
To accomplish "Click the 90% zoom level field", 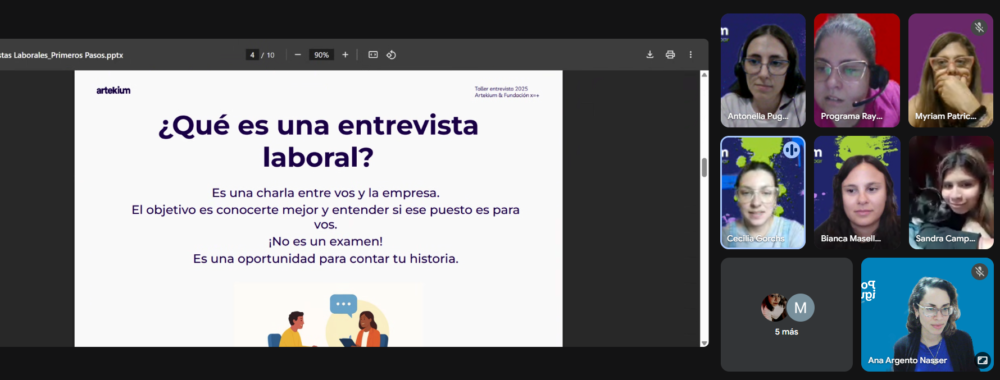I will pyautogui.click(x=321, y=55).
